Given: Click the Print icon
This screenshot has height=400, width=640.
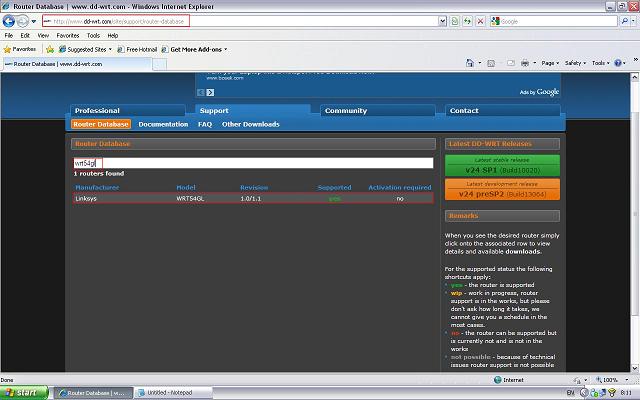Looking at the screenshot, I should pos(525,63).
